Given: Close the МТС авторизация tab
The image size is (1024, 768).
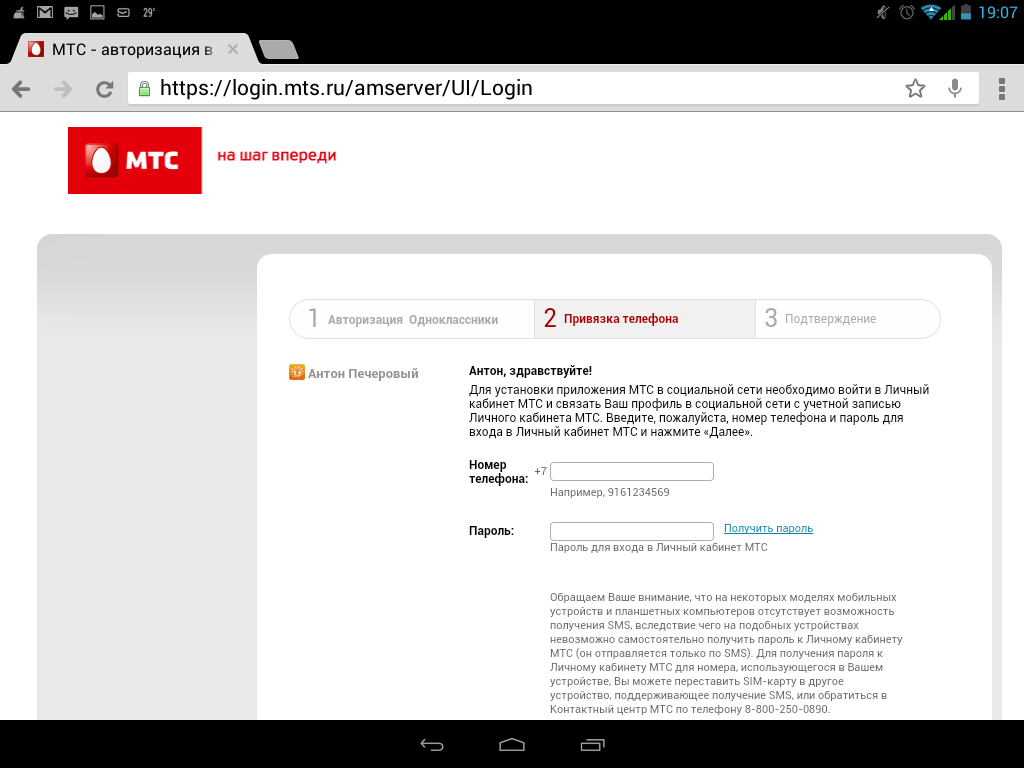Looking at the screenshot, I should 232,49.
